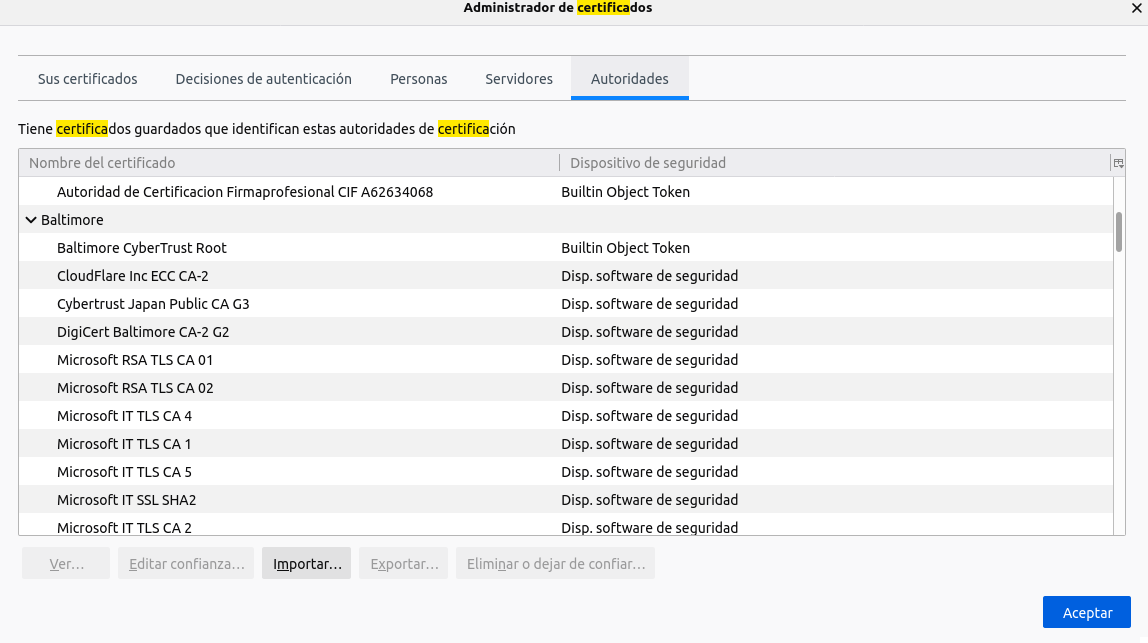Image resolution: width=1148 pixels, height=643 pixels.
Task: Select DigiCert Baltimore CA-2 G2 entry
Action: (x=143, y=332)
